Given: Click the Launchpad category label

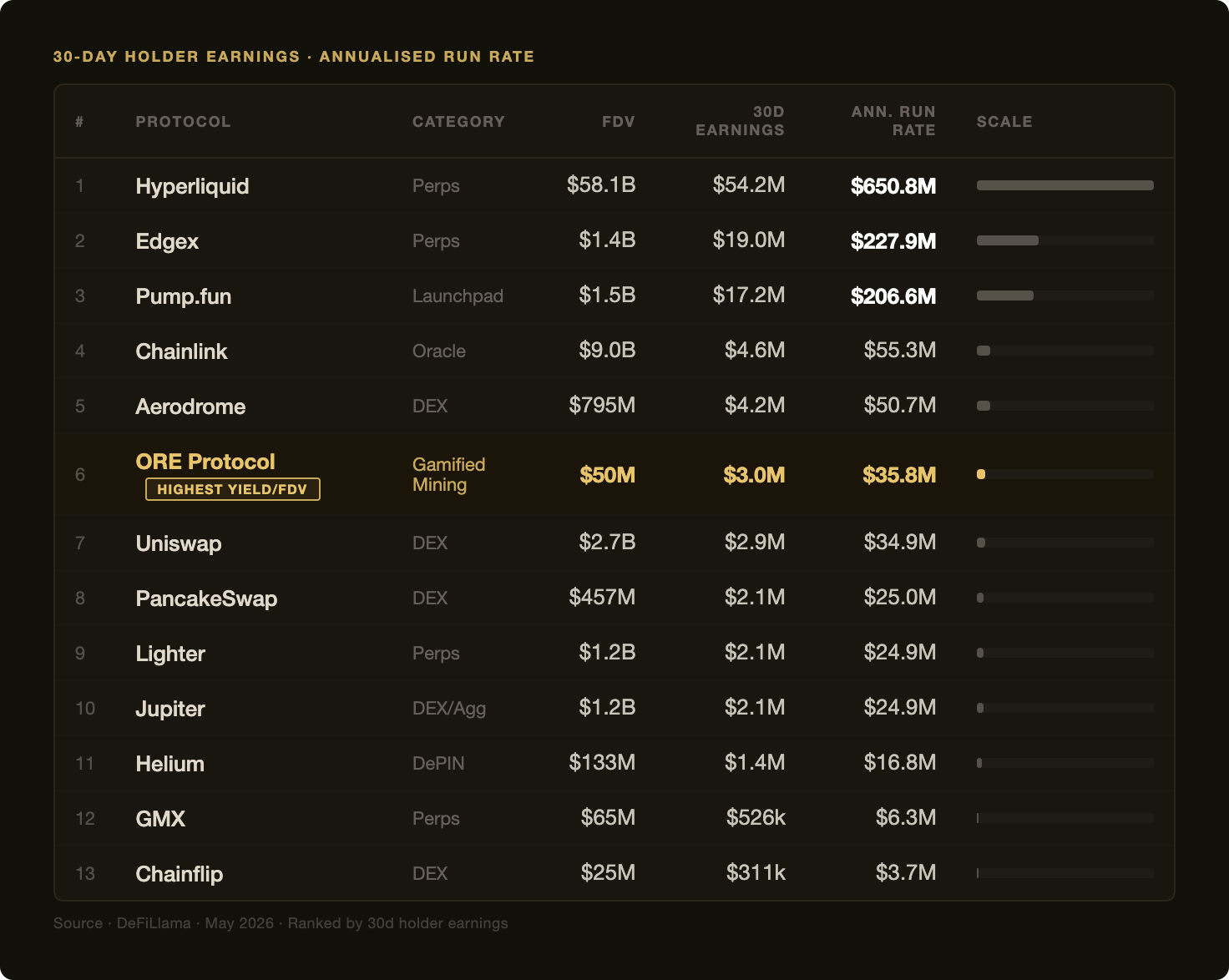Looking at the screenshot, I should pyautogui.click(x=458, y=296).
